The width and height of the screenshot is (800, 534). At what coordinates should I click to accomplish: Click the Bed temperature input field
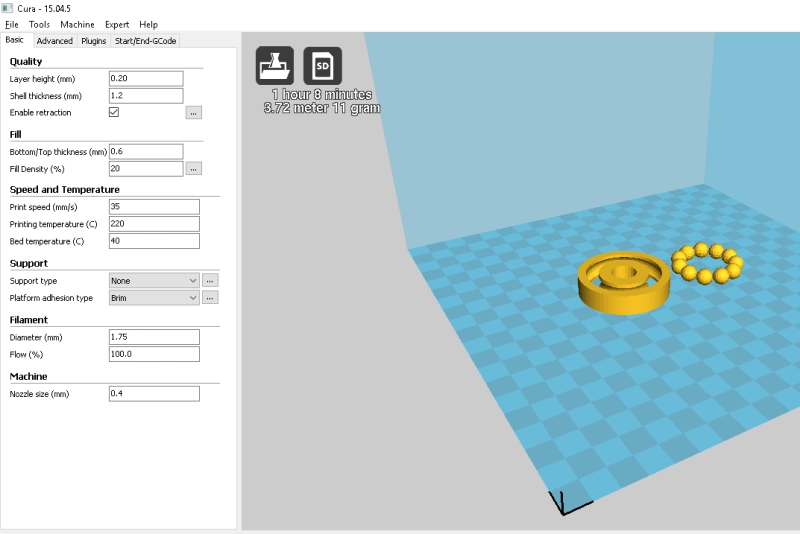pos(154,241)
